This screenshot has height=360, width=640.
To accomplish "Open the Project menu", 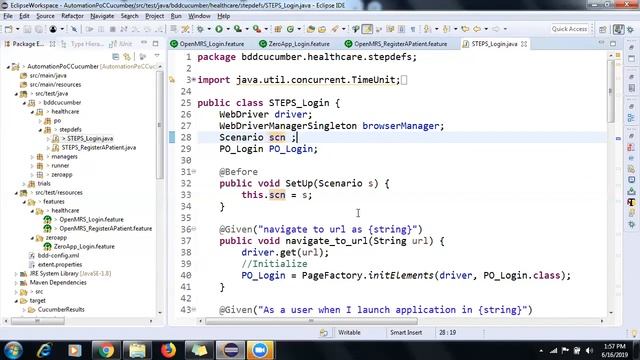I will click(154, 16).
